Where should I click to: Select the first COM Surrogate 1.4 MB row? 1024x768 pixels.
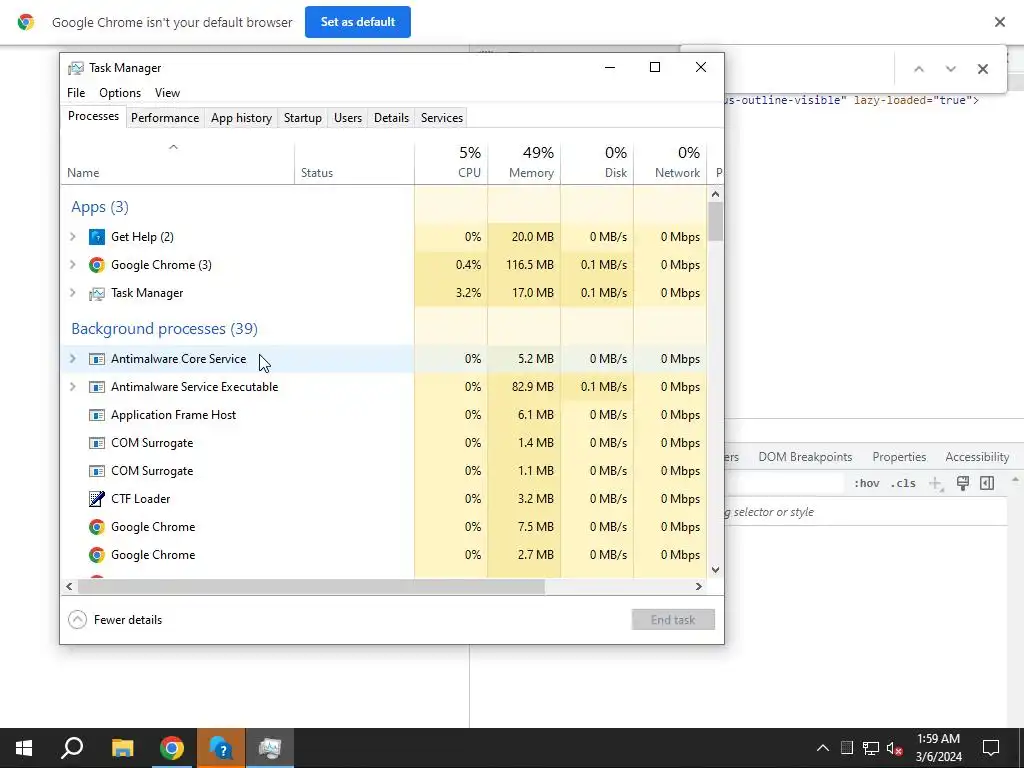tap(384, 443)
